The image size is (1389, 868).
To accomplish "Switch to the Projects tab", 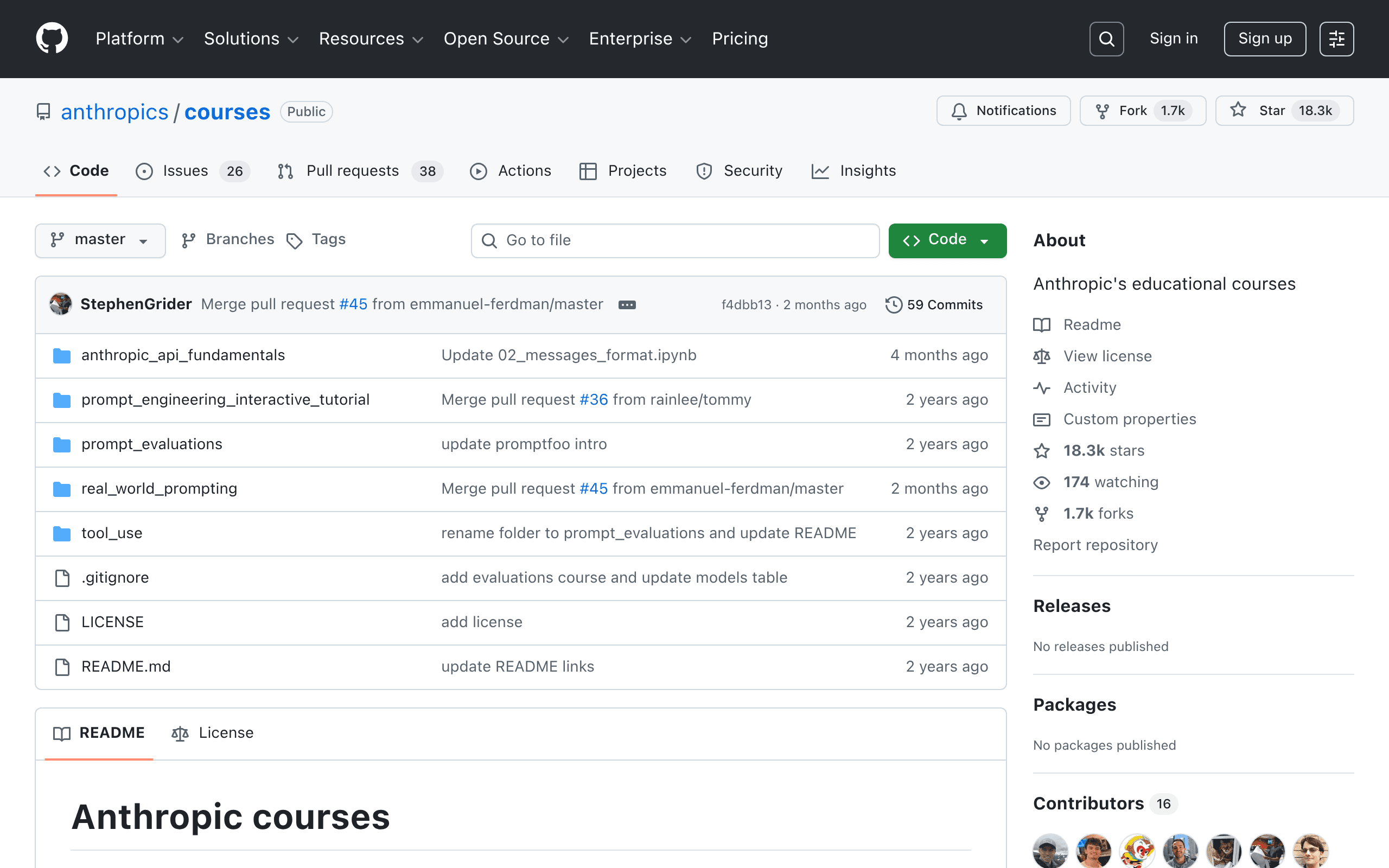I will tap(623, 171).
